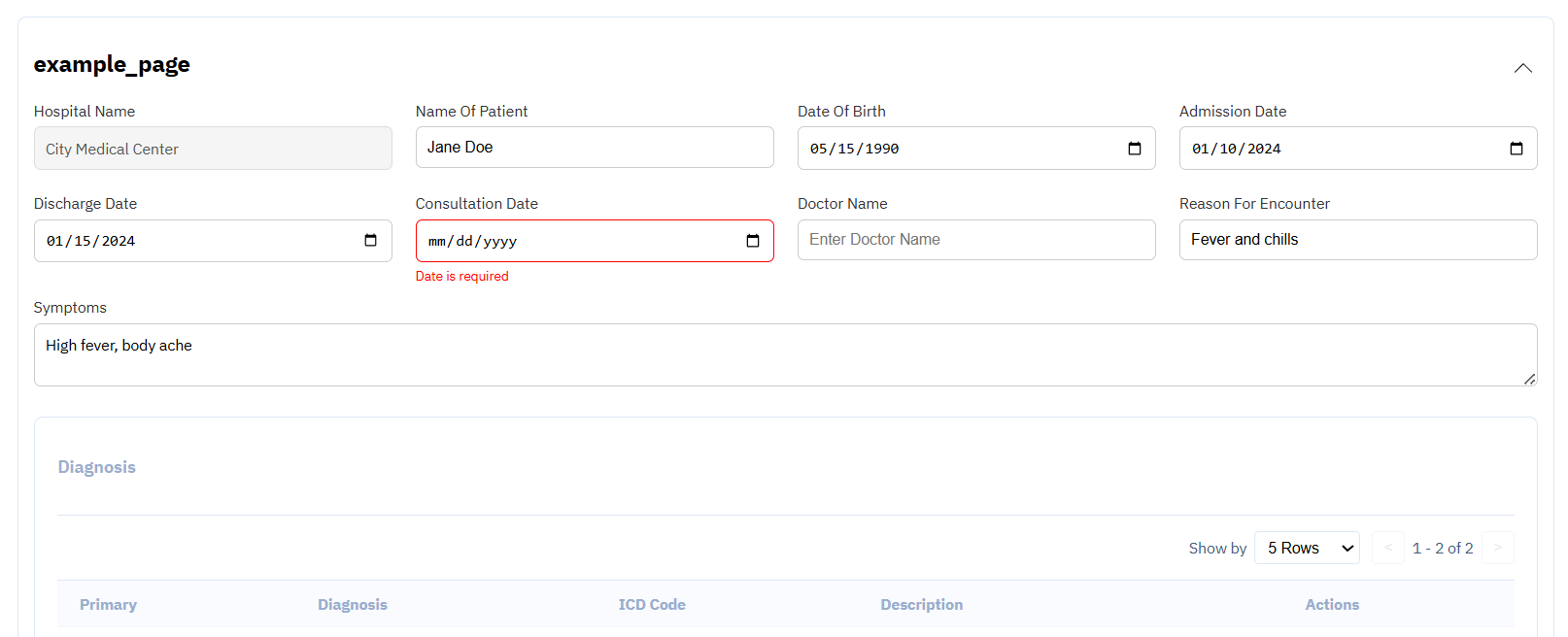The height and width of the screenshot is (637, 1568).
Task: Click the Name Of Patient field
Action: pos(595,148)
